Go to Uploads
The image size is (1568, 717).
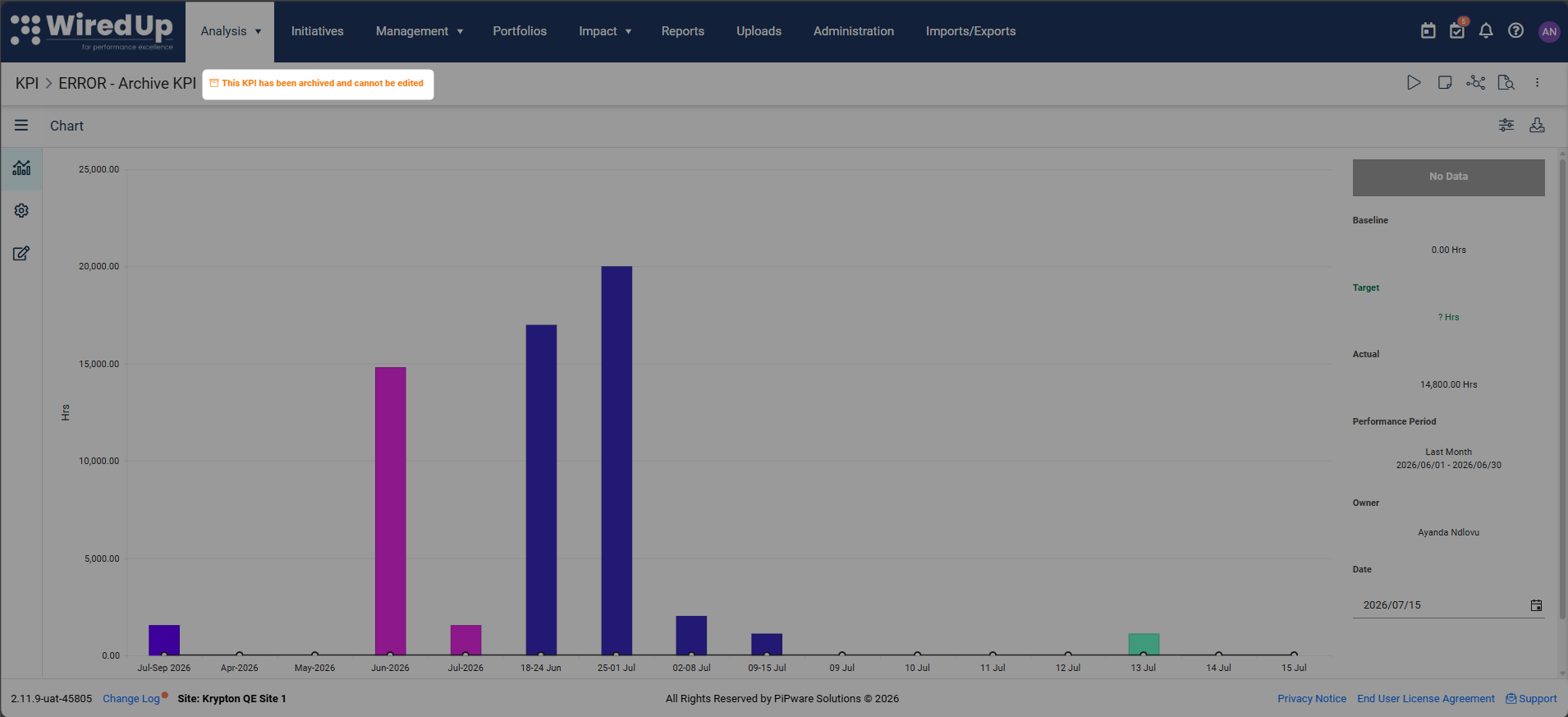[x=759, y=31]
